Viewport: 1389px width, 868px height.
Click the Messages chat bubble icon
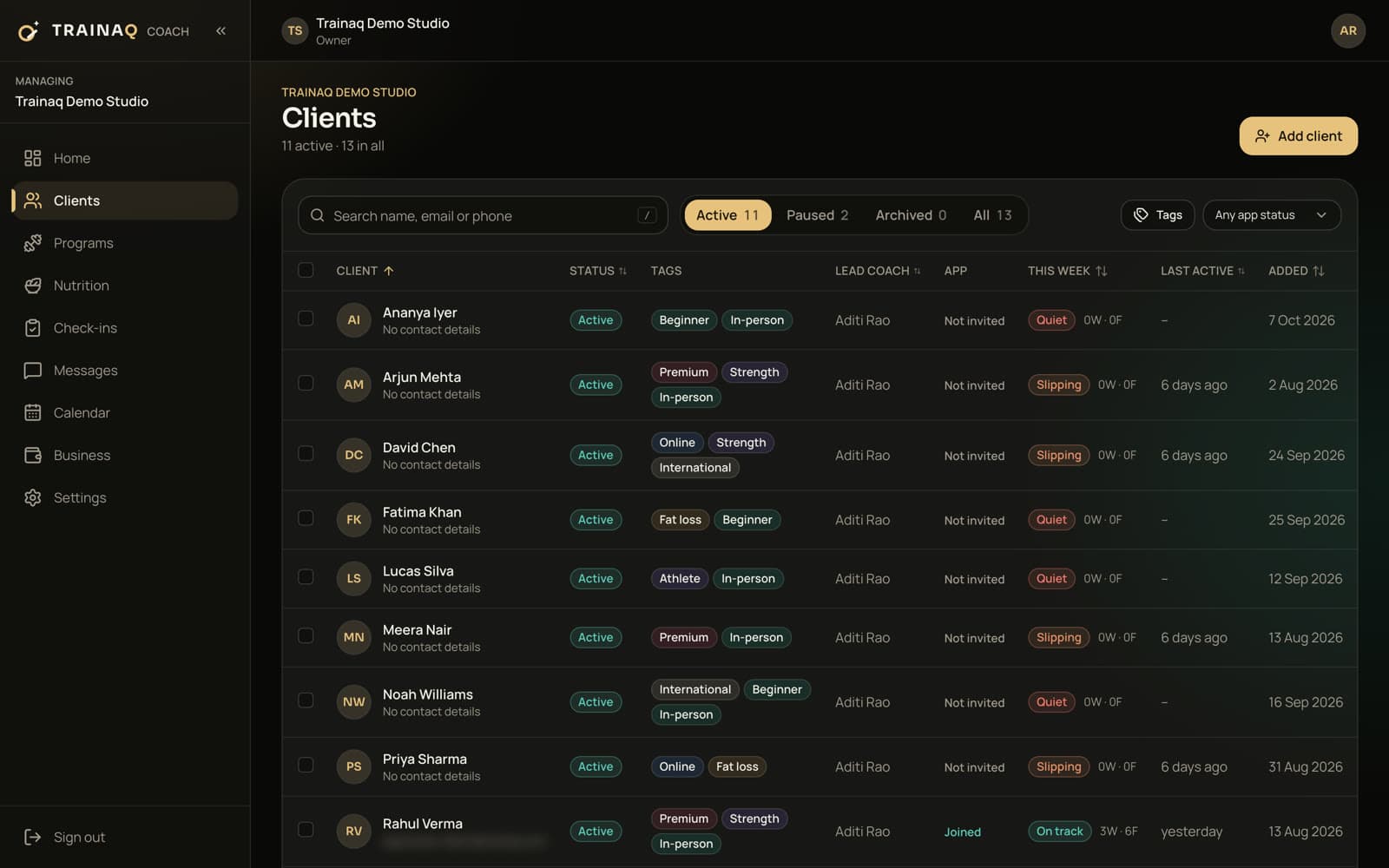click(33, 371)
